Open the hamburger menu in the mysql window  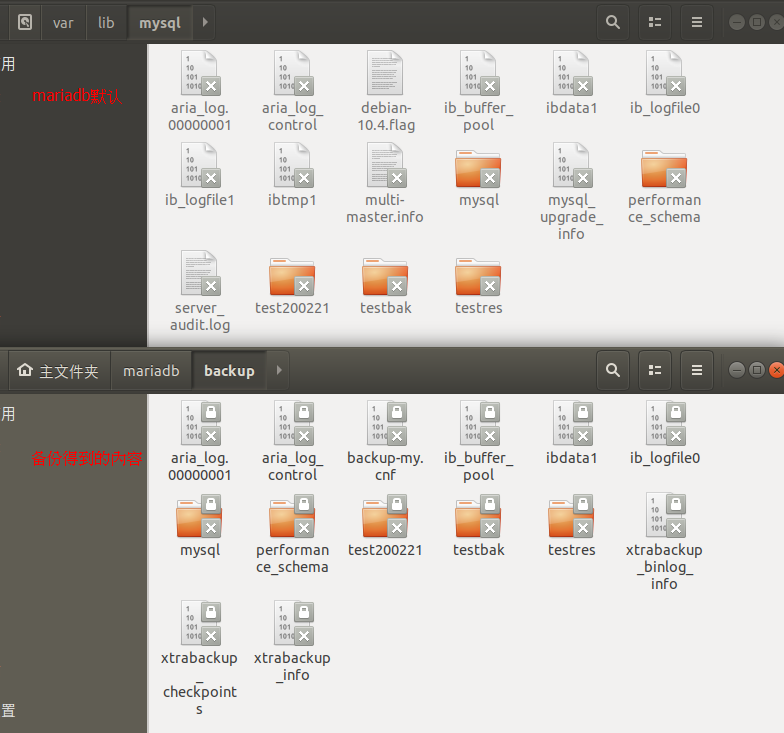pos(697,22)
